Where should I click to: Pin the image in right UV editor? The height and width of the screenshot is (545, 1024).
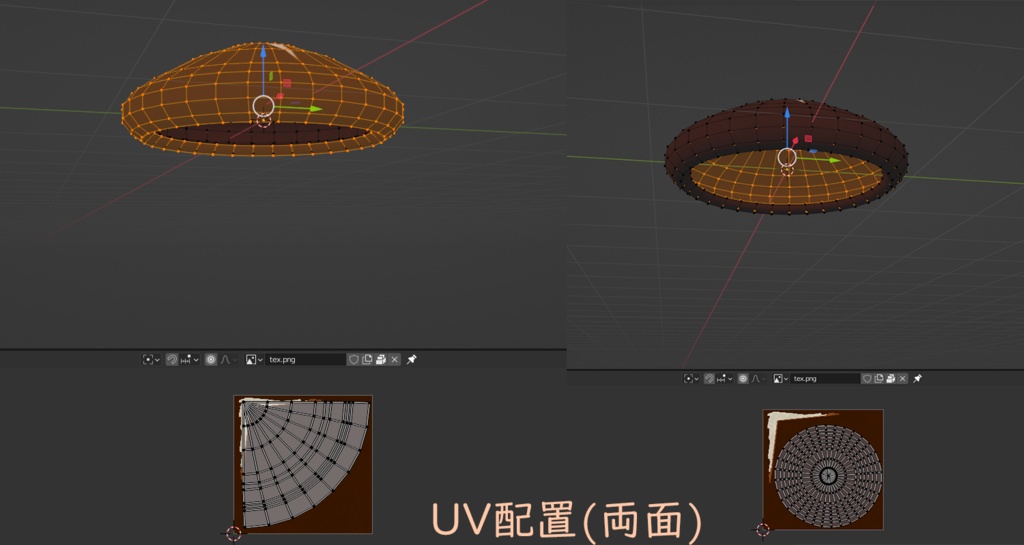coord(917,379)
